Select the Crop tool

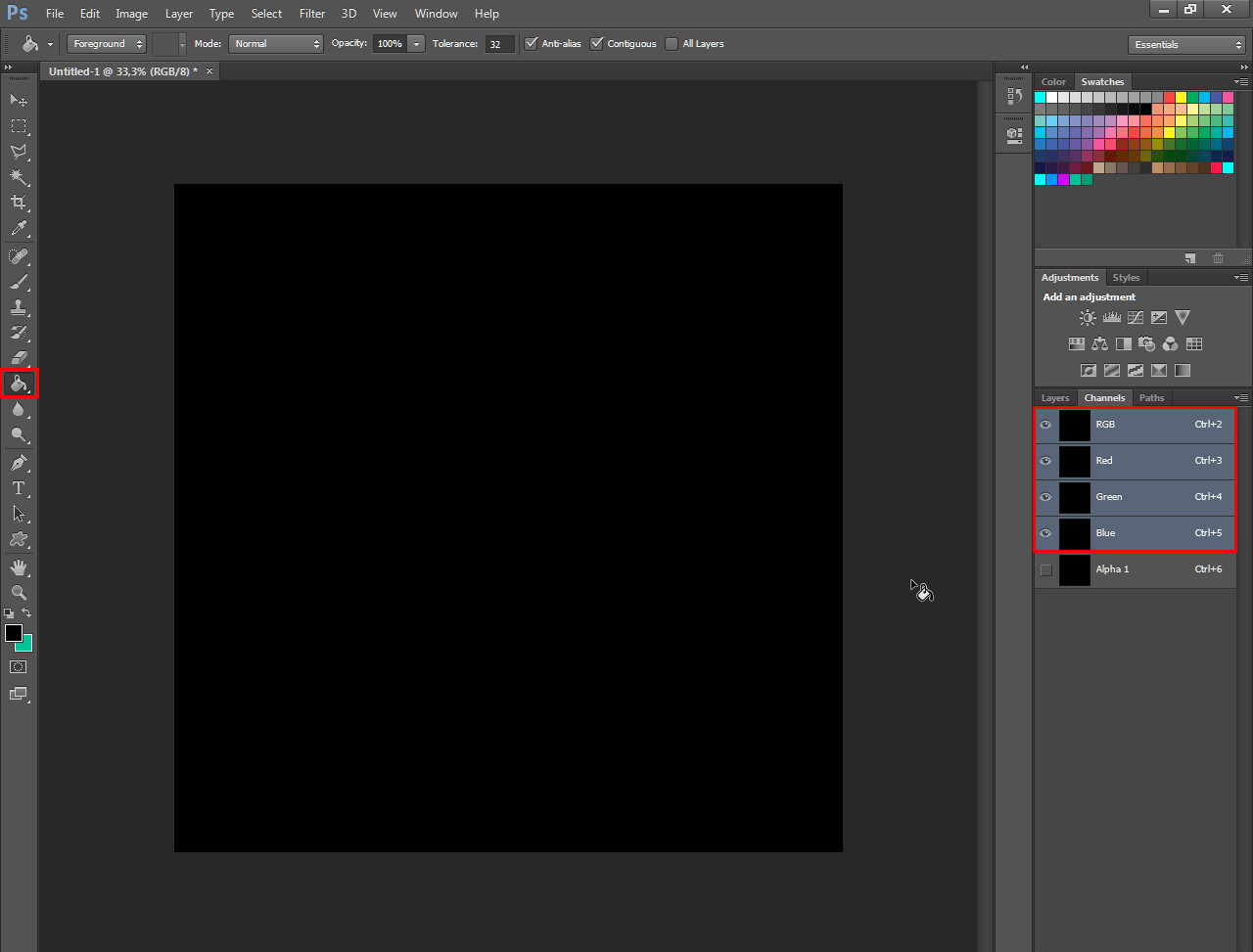coord(18,203)
